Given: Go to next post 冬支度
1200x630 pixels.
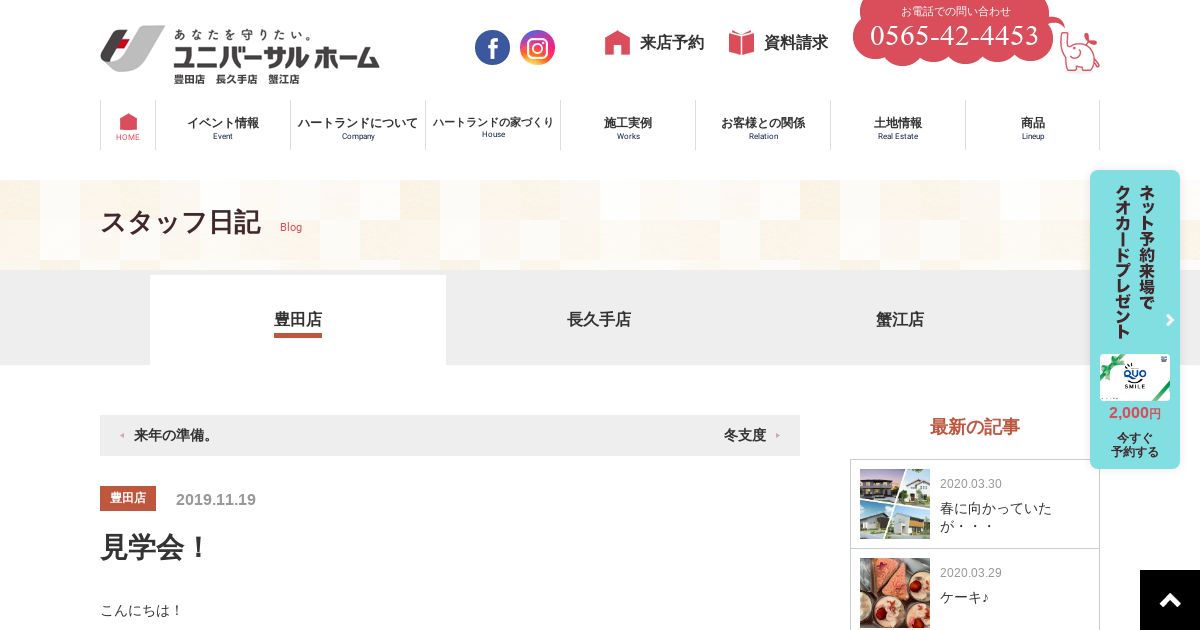Looking at the screenshot, I should pos(752,435).
